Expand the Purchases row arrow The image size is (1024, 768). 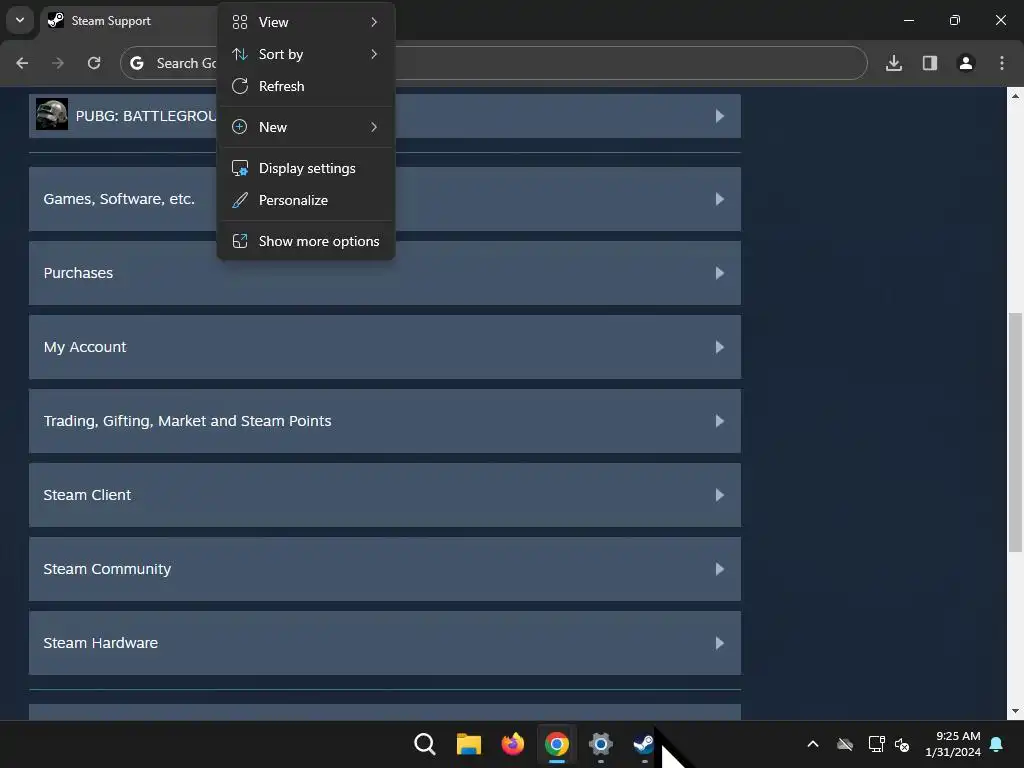pos(720,273)
